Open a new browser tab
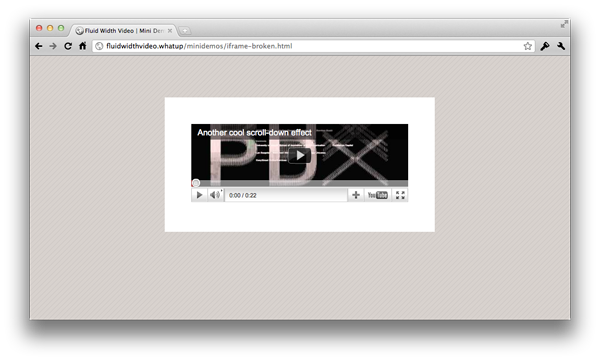Viewport: 600px width, 361px height. tap(185, 31)
